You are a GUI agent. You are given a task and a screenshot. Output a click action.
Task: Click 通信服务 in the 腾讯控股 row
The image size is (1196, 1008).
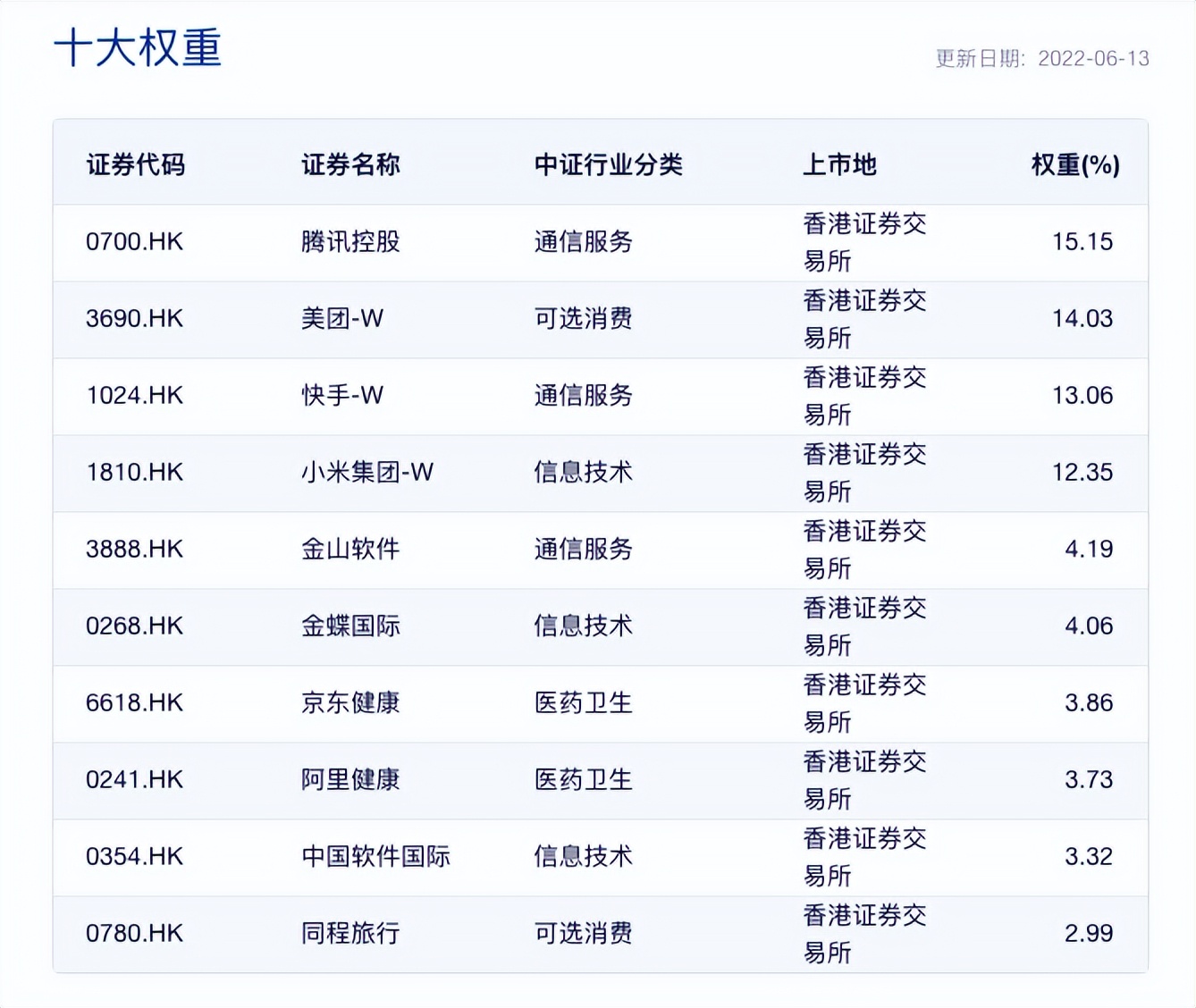(584, 242)
